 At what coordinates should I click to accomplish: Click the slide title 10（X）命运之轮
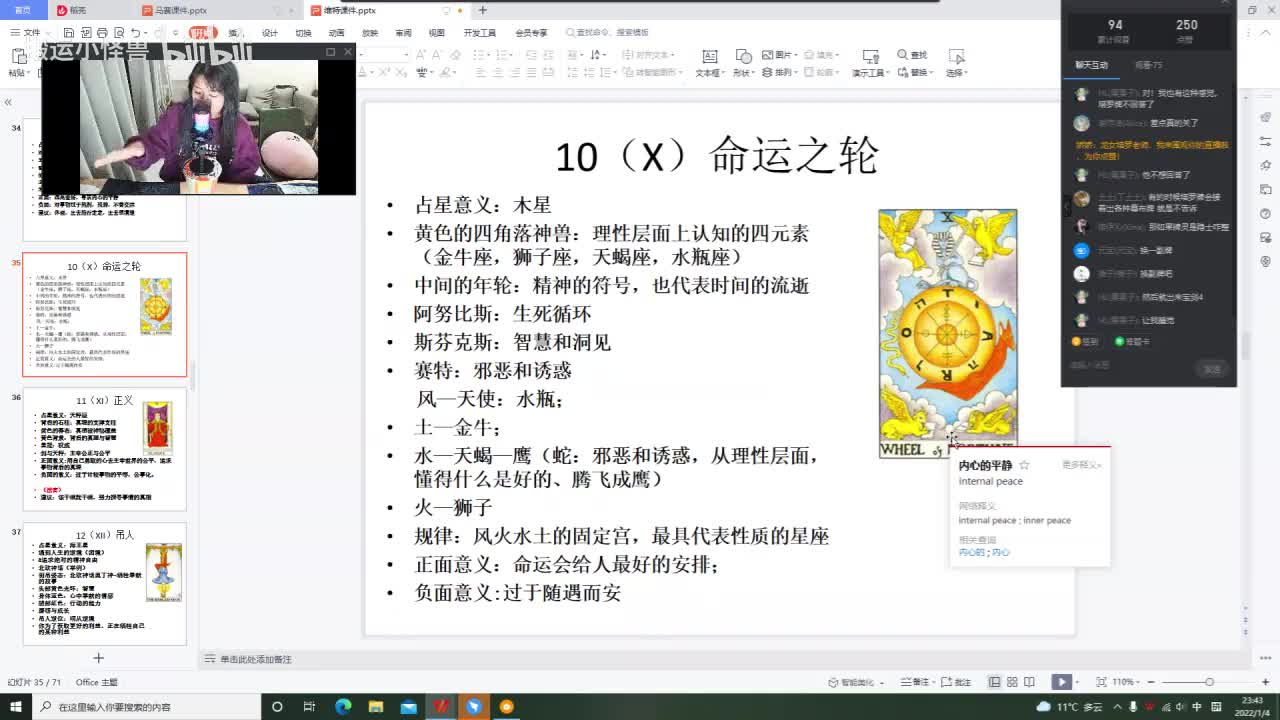717,157
